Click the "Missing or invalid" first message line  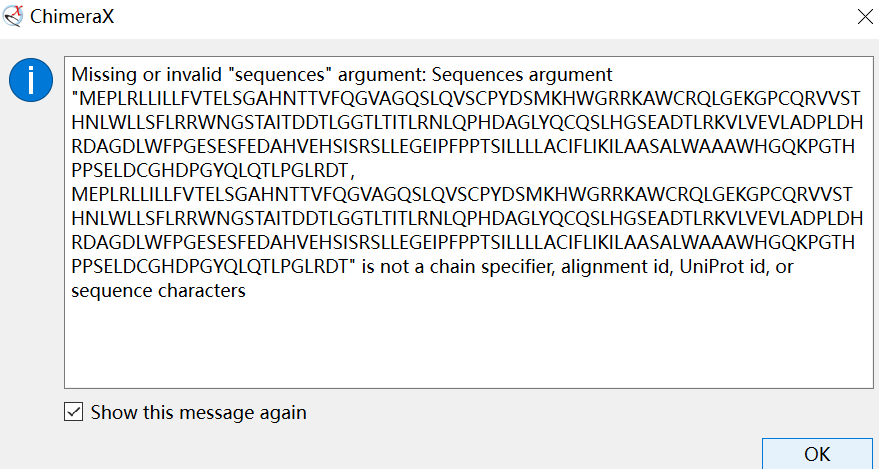pyautogui.click(x=341, y=76)
